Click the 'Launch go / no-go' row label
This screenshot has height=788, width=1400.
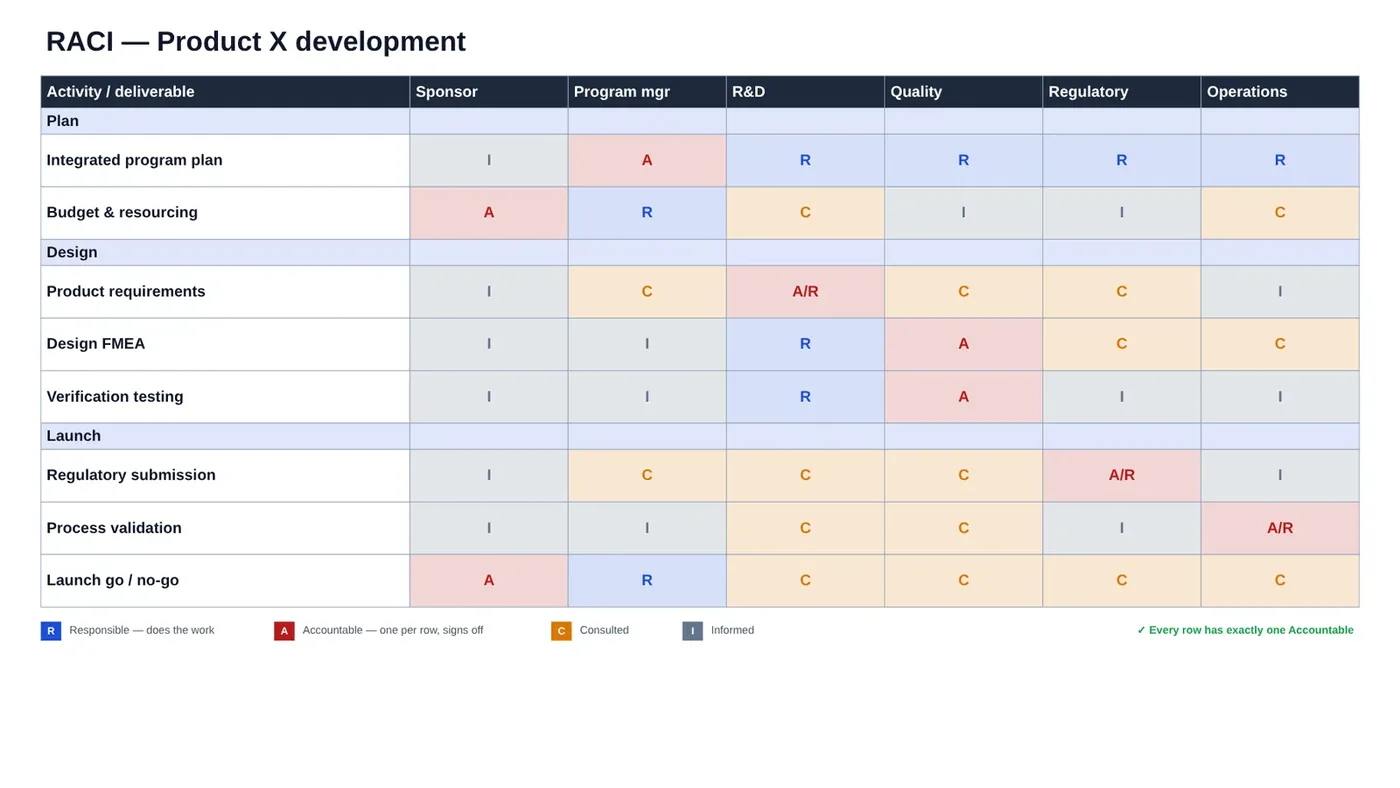point(225,581)
